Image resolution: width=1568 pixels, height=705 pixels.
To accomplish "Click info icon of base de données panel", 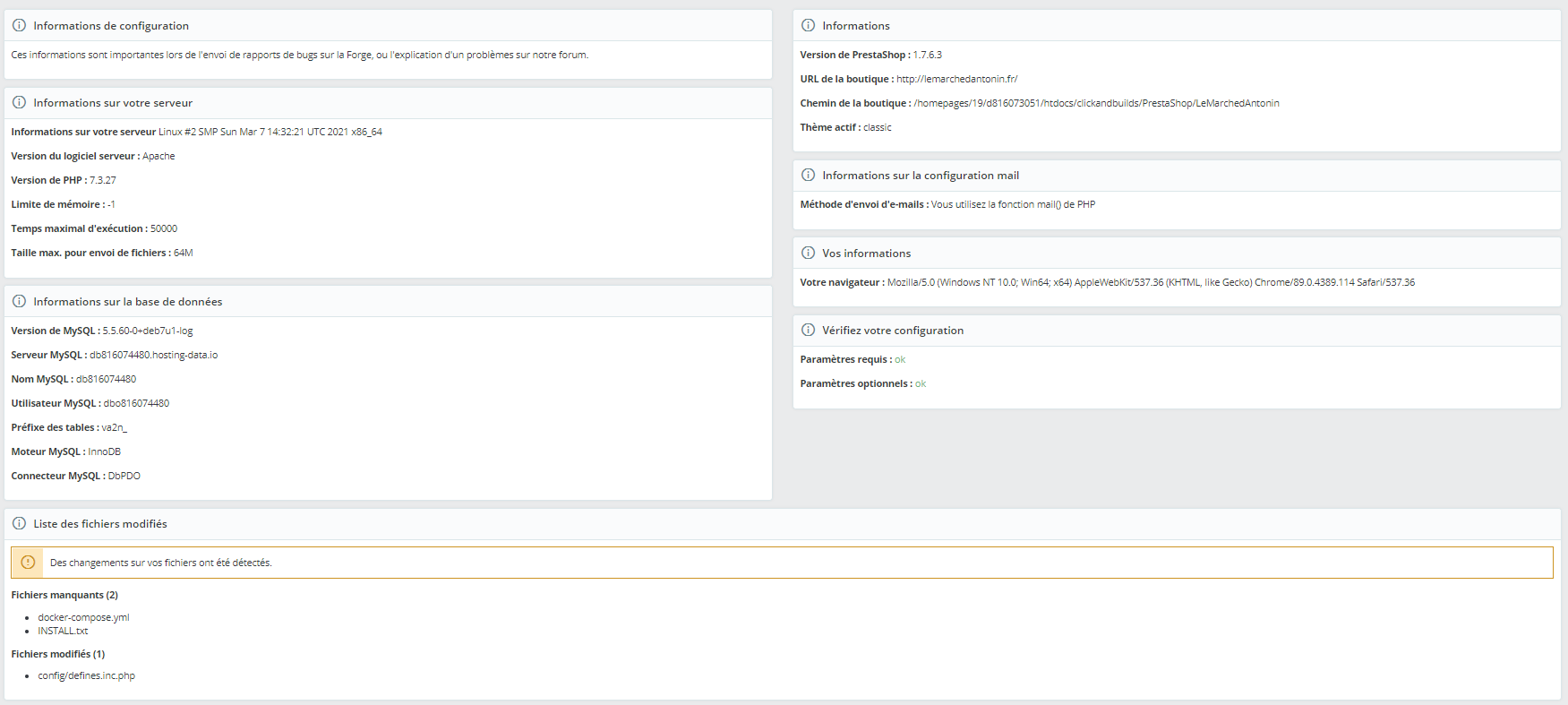I will [x=19, y=302].
